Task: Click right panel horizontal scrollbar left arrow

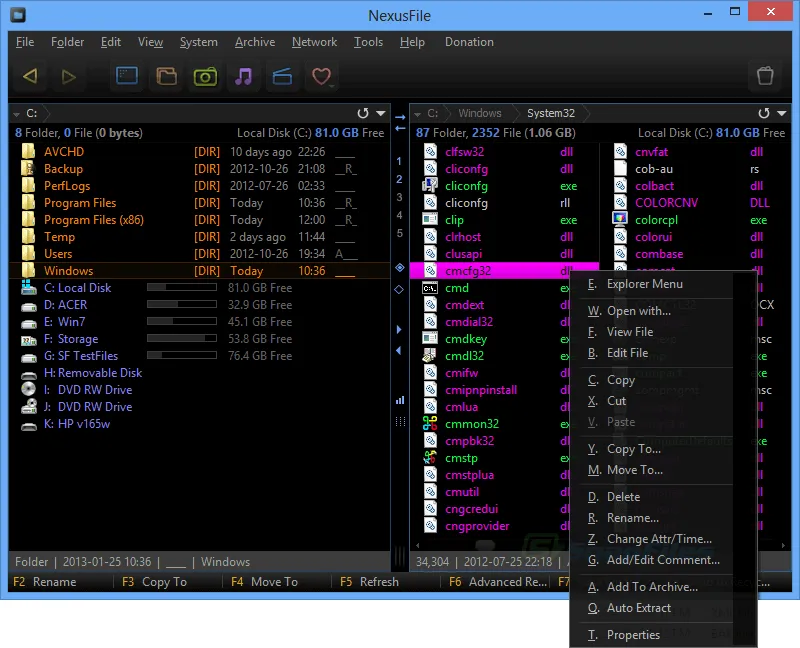Action: pyautogui.click(x=417, y=545)
